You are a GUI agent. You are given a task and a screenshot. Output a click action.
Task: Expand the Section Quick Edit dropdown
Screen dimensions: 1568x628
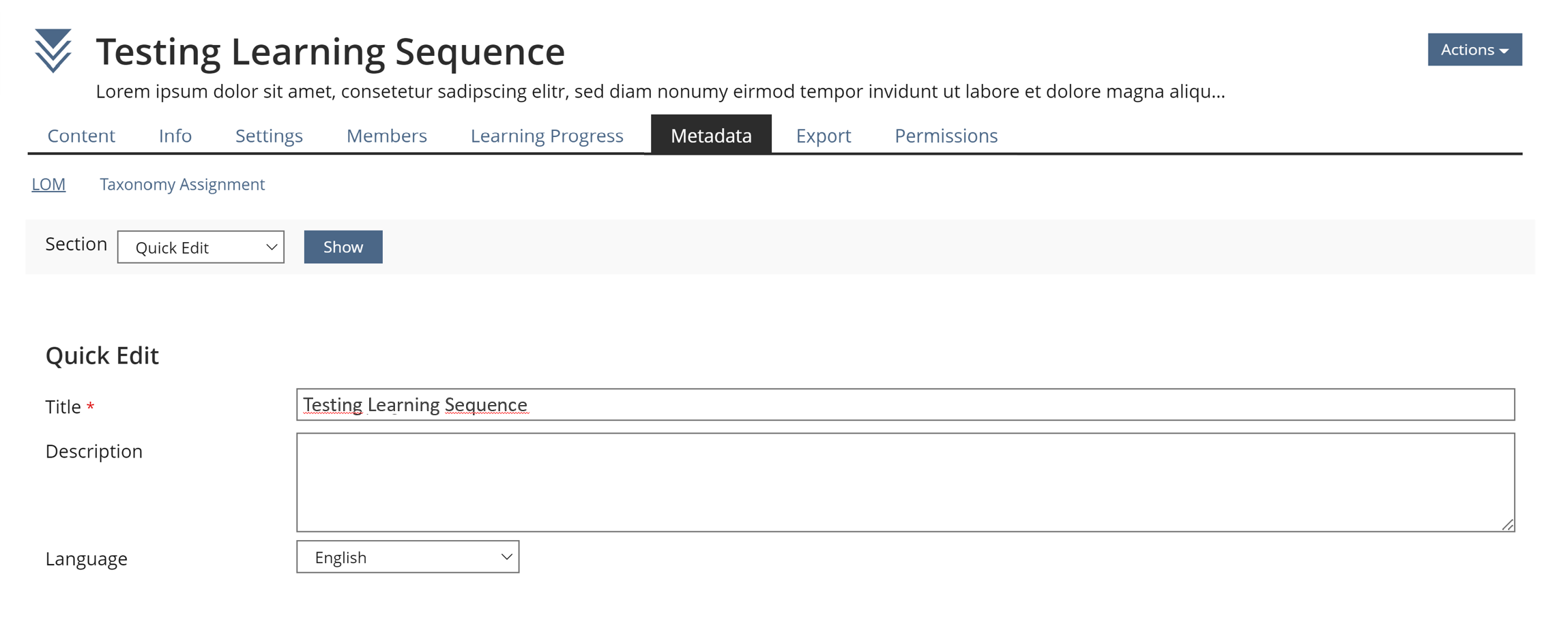pos(201,247)
